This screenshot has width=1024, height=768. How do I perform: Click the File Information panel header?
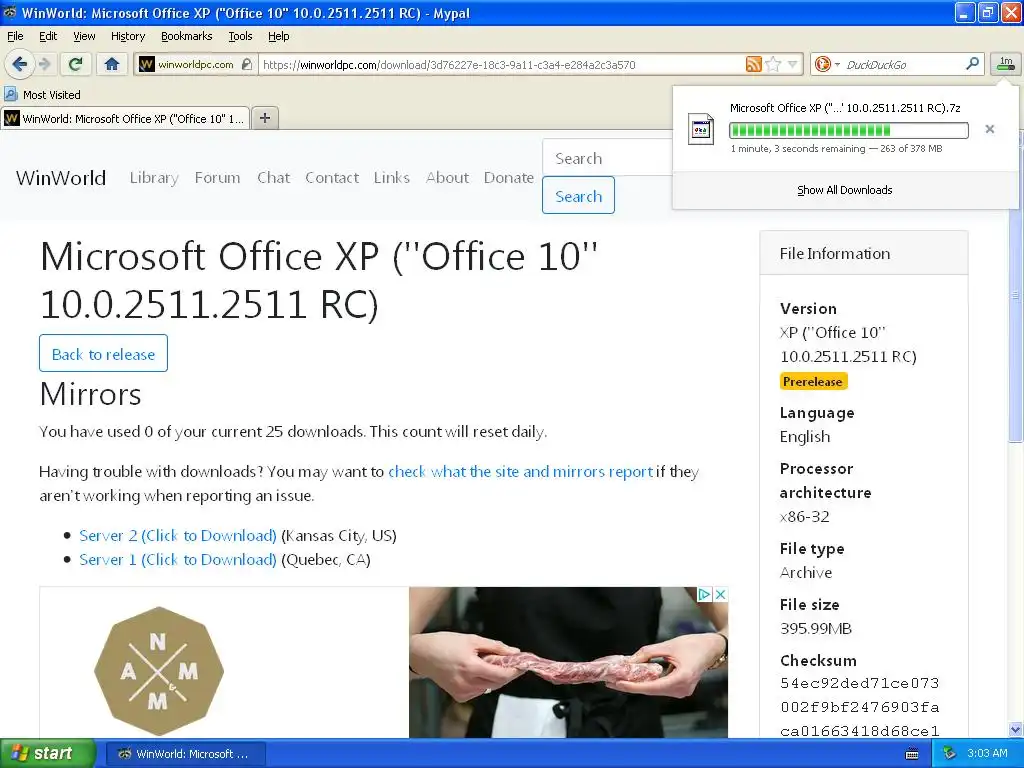click(863, 253)
